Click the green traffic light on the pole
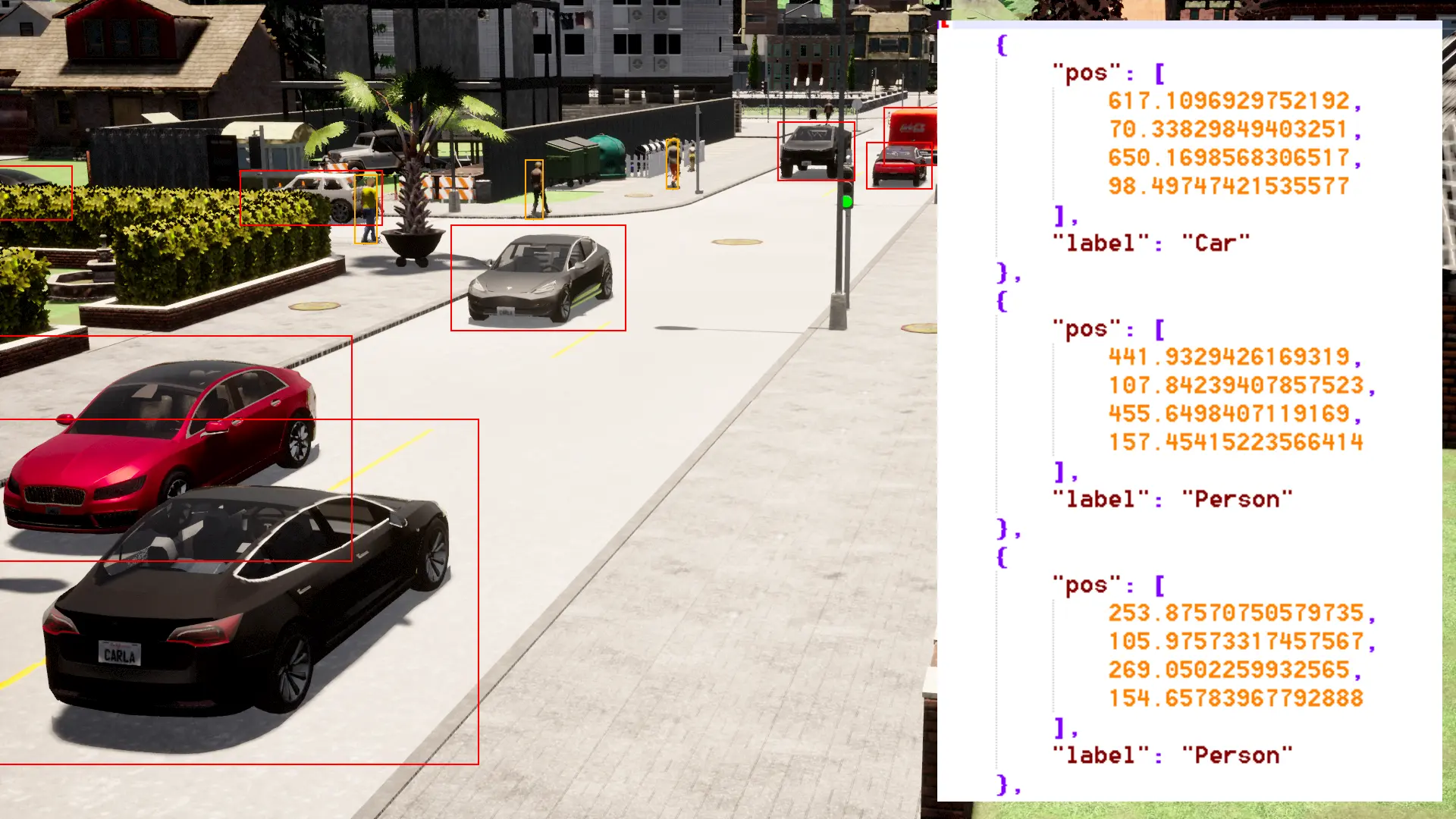 click(847, 202)
